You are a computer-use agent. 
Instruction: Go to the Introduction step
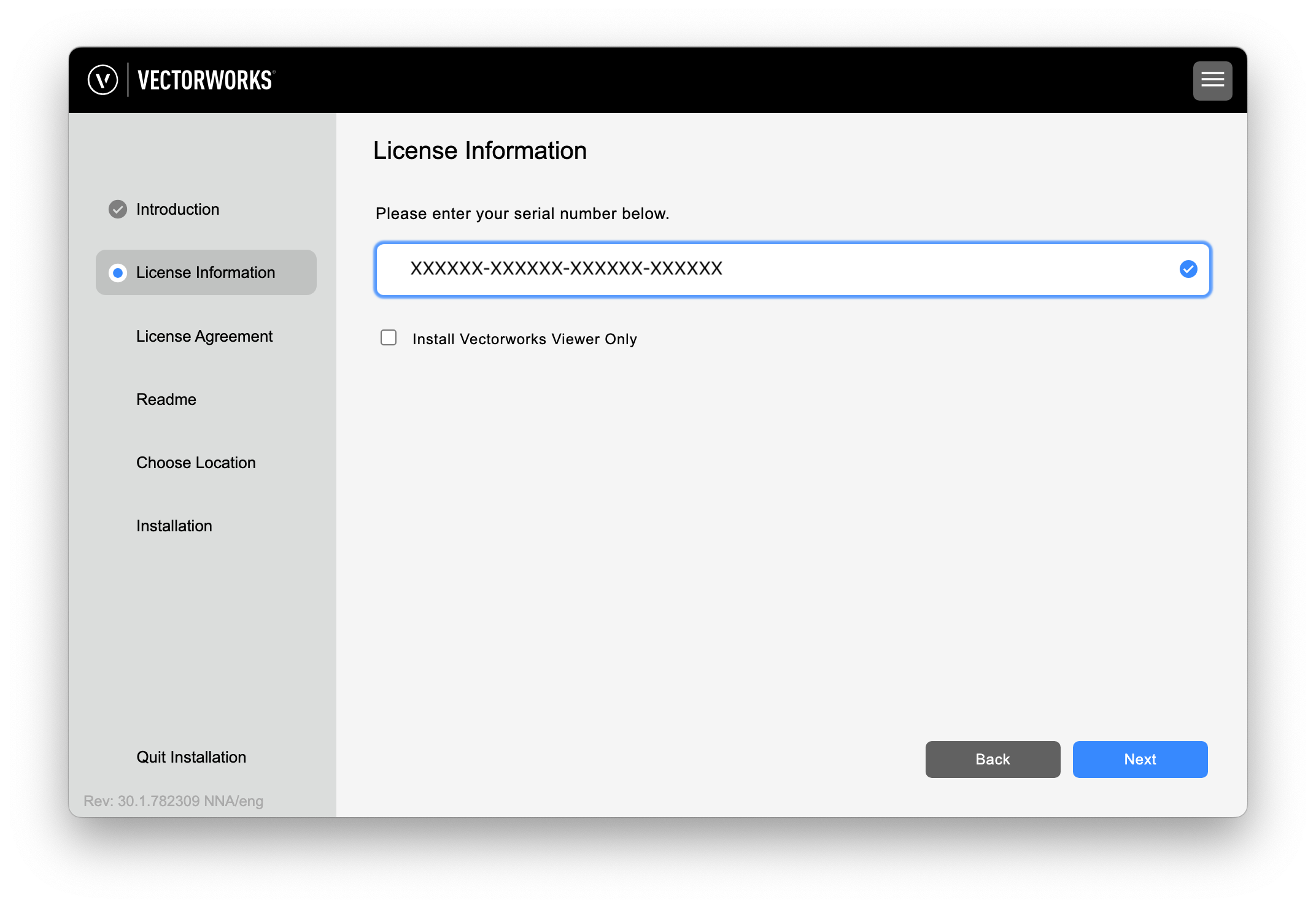click(177, 209)
